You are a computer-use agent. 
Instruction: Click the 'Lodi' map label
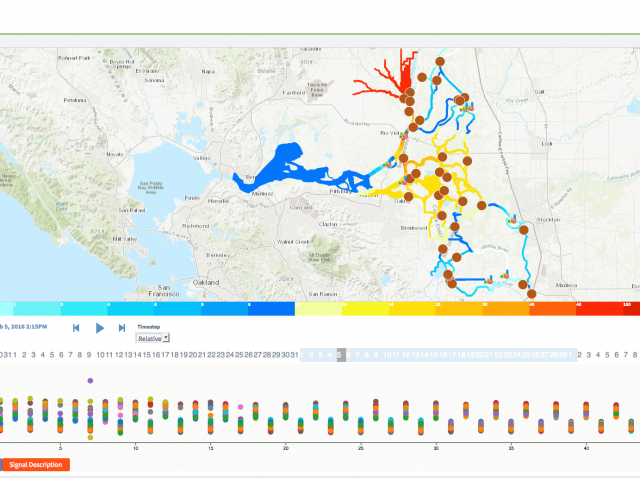click(547, 144)
